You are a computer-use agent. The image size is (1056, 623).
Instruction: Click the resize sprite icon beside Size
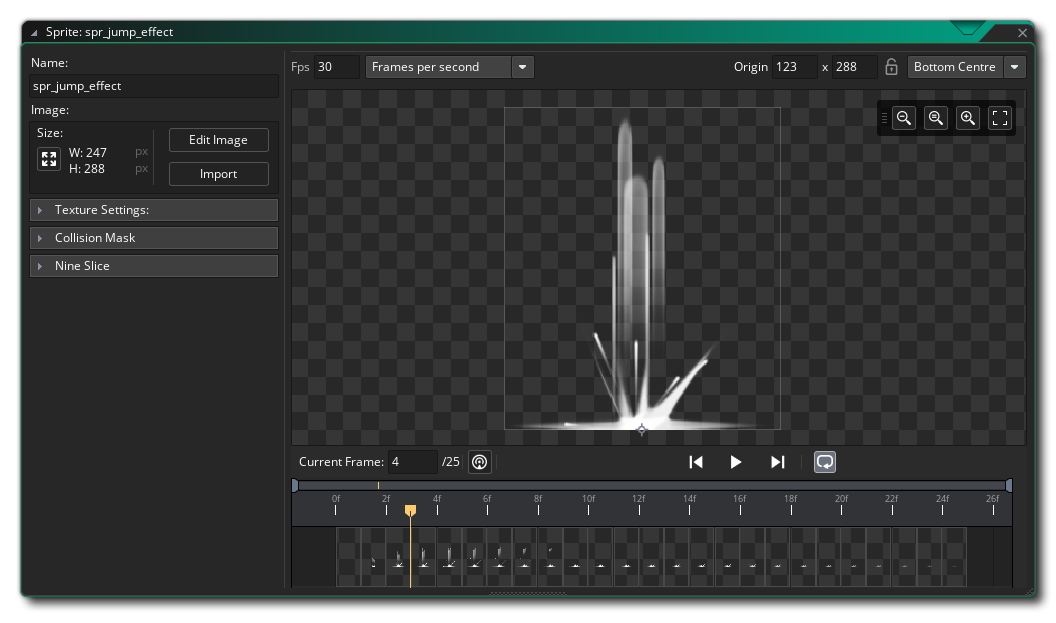pos(49,160)
